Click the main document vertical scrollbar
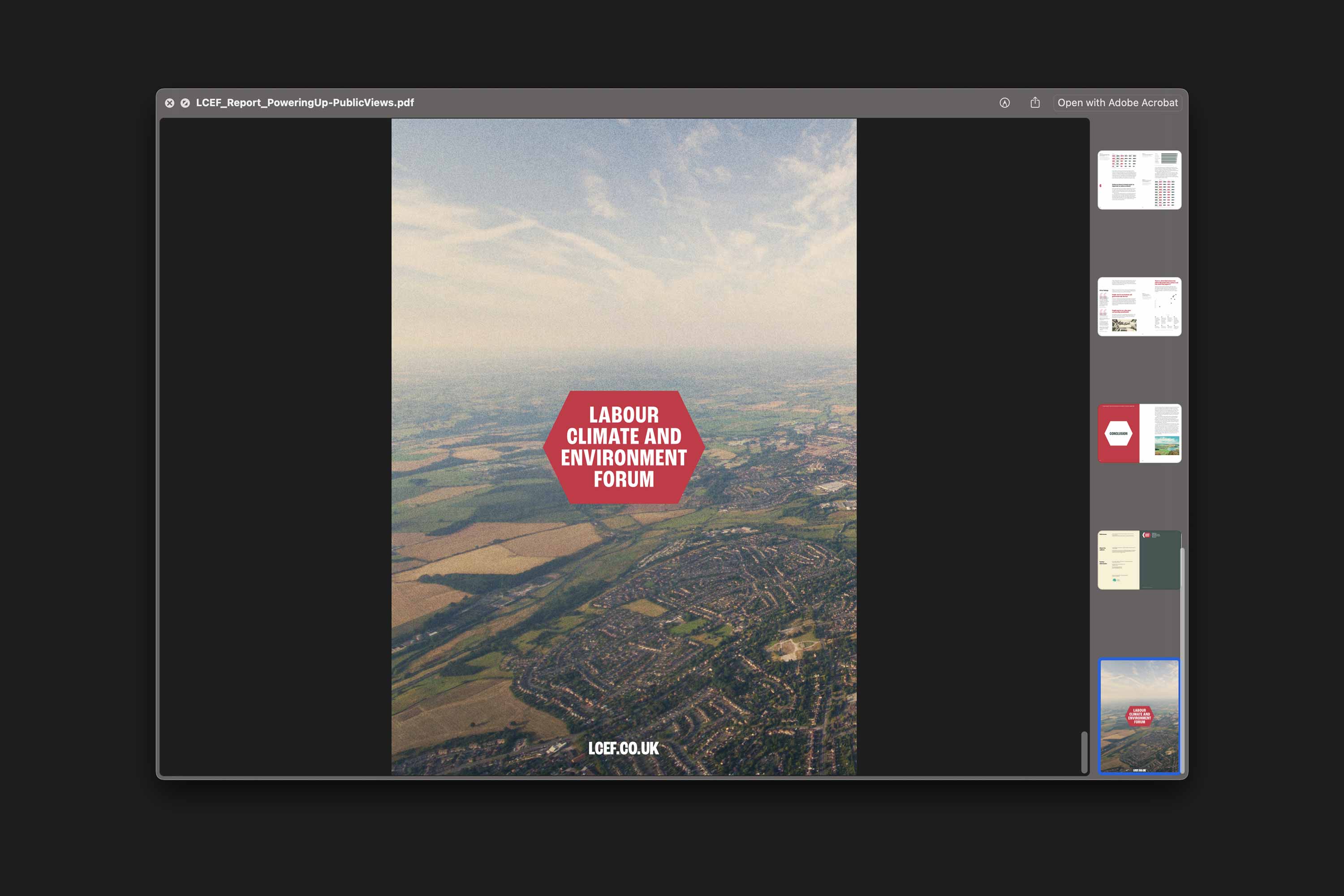The image size is (1344, 896). (x=1084, y=752)
